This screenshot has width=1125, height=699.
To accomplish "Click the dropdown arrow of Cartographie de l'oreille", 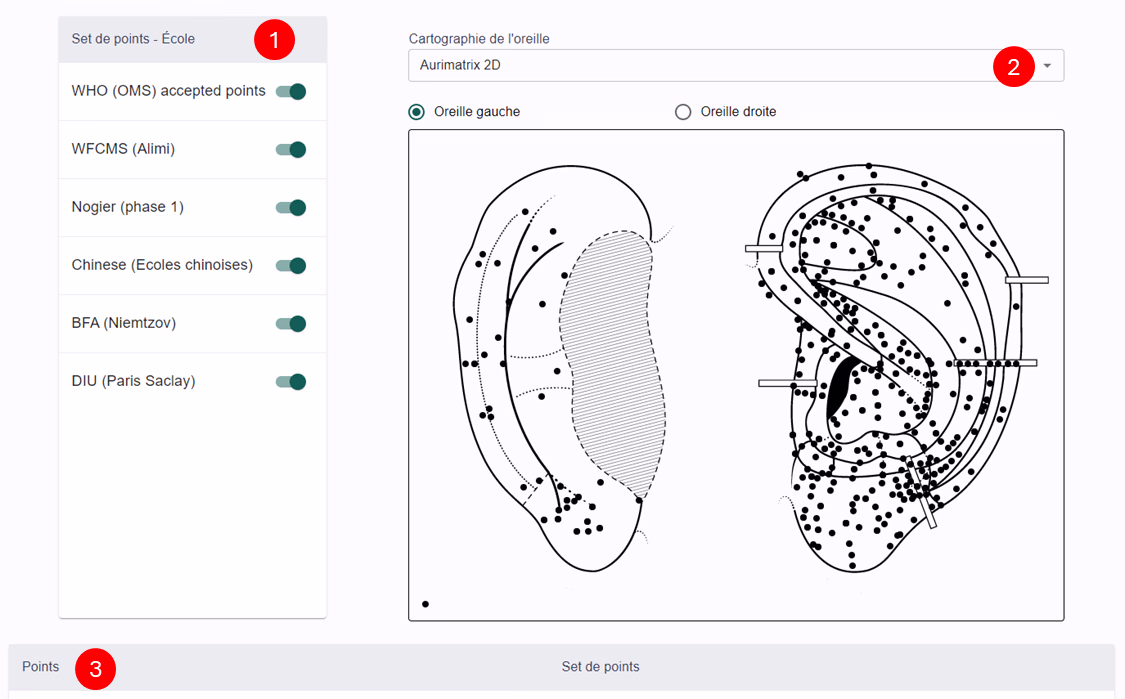I will coord(1048,66).
